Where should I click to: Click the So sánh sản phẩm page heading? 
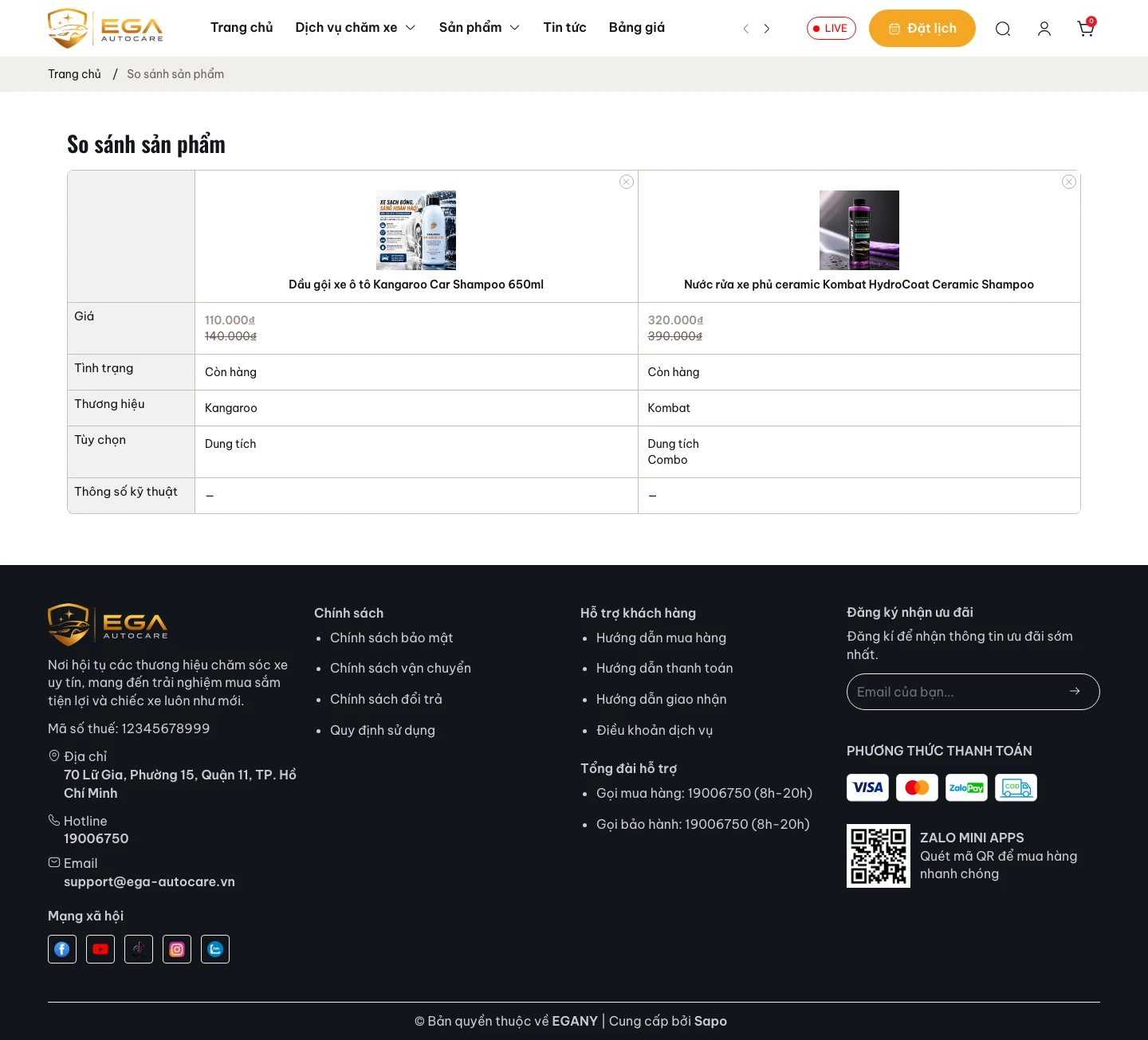point(146,144)
